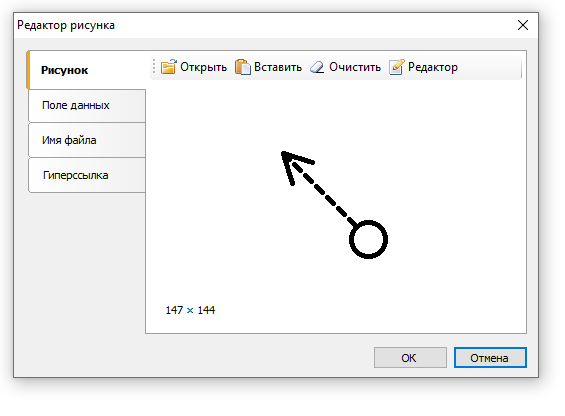The width and height of the screenshot is (565, 416).
Task: Click the dotted toolbar grip handle
Action: (x=154, y=67)
